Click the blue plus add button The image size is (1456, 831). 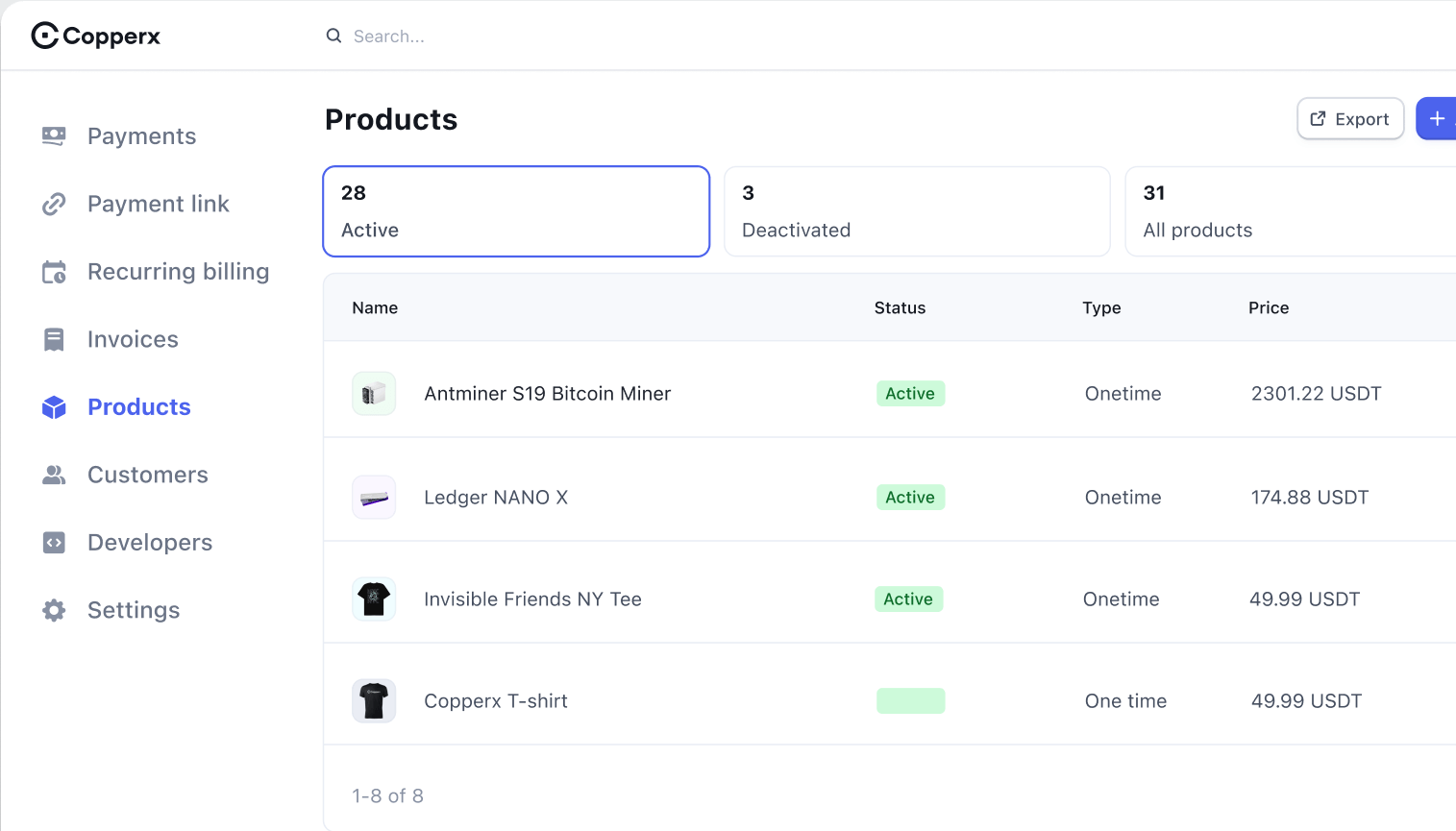(x=1436, y=119)
